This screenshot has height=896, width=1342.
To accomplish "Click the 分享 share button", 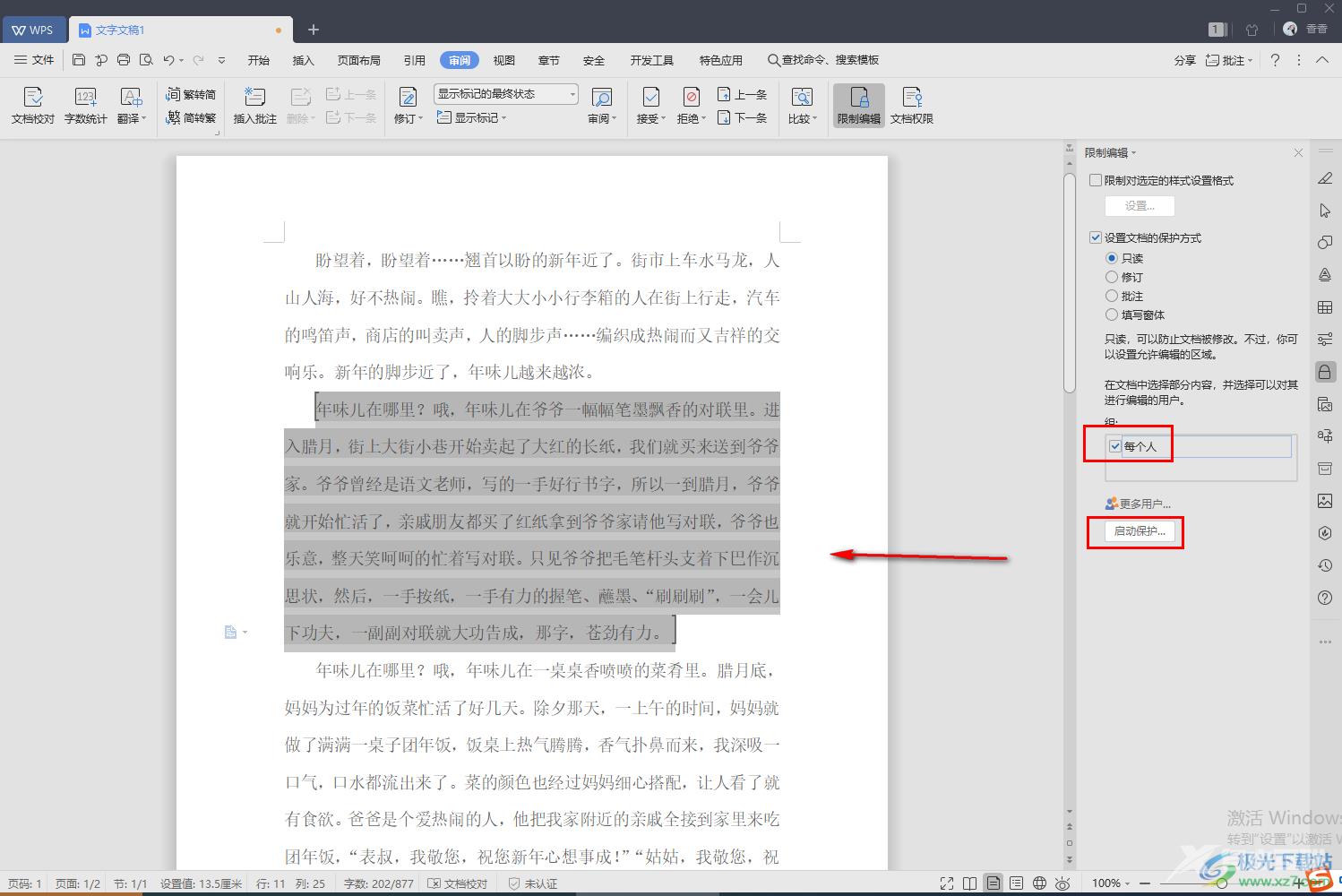I will tap(1185, 60).
